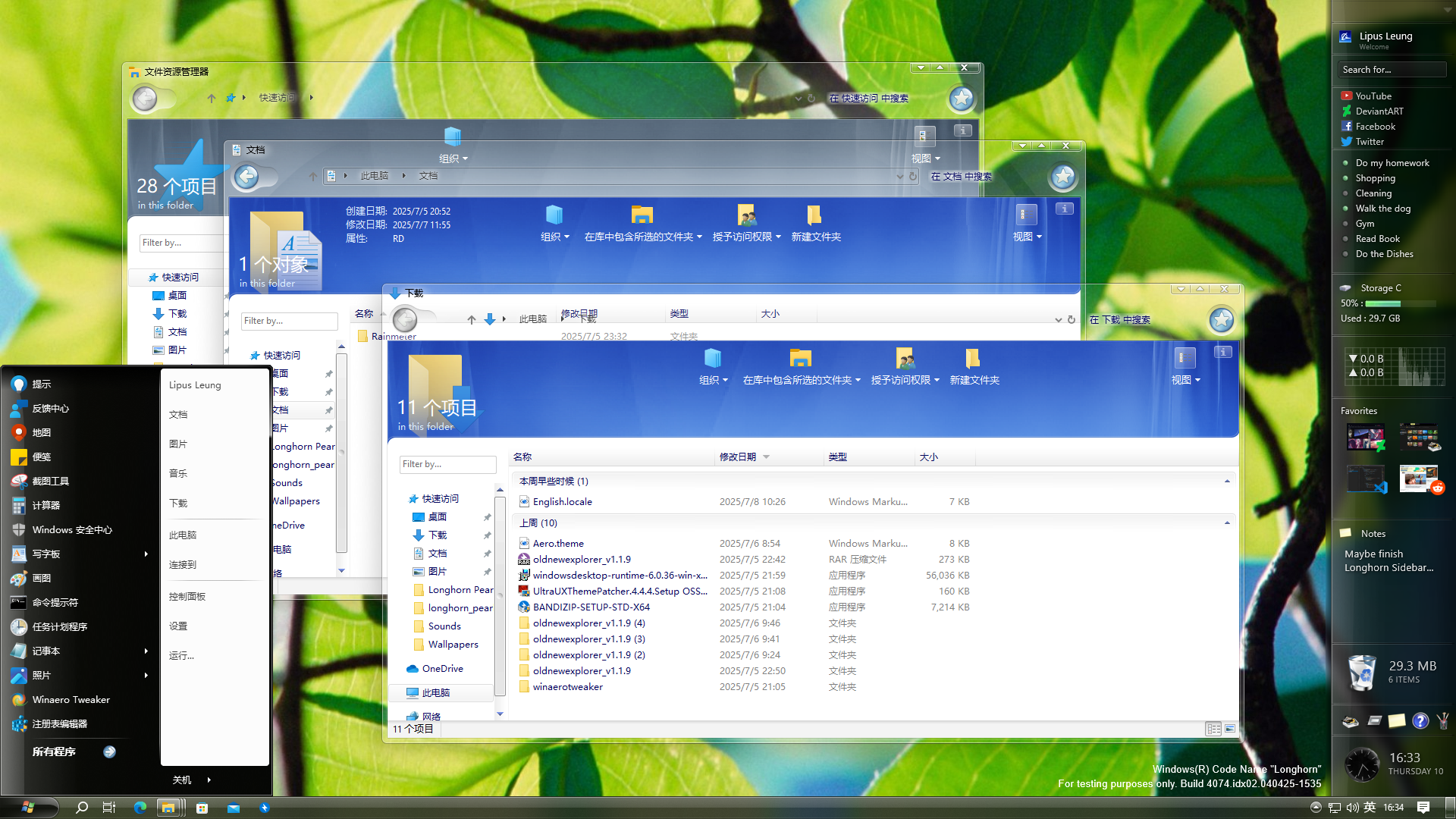Click the blue help question mark icon
The width and height of the screenshot is (1456, 819).
click(x=1420, y=721)
